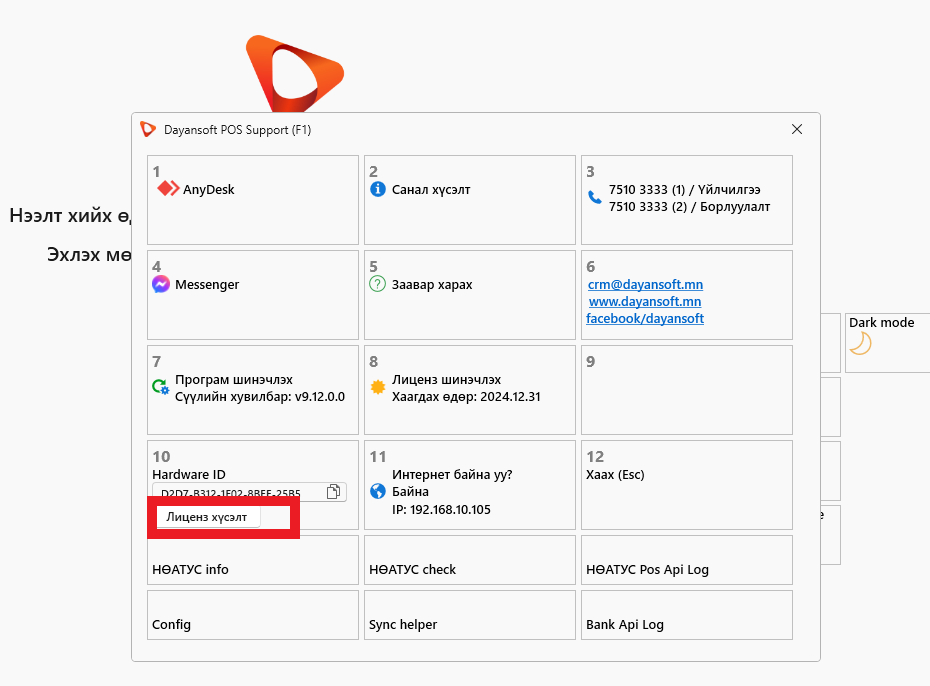Toggle Dark mode moon icon

[x=861, y=343]
